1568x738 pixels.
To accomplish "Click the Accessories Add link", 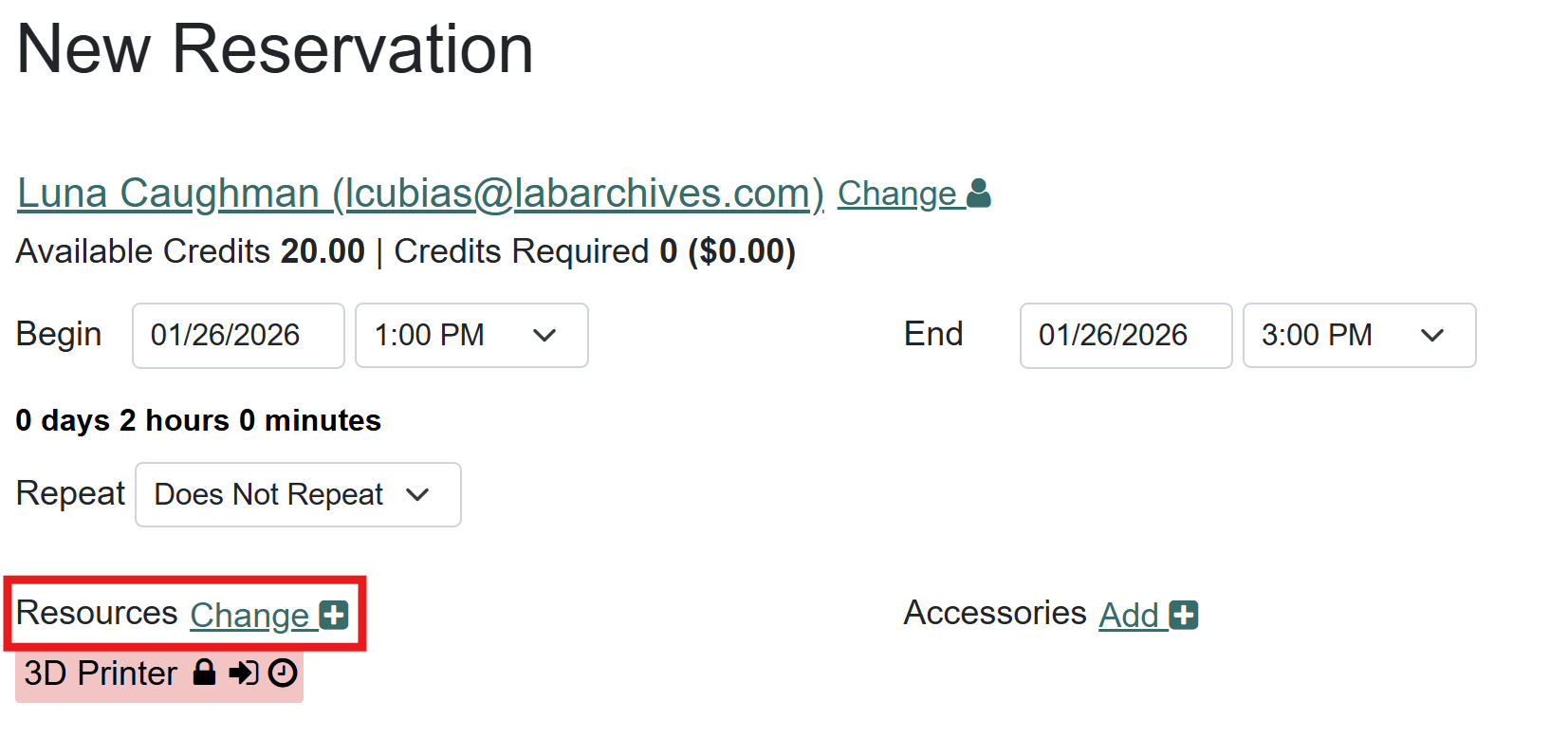I will tap(1129, 616).
